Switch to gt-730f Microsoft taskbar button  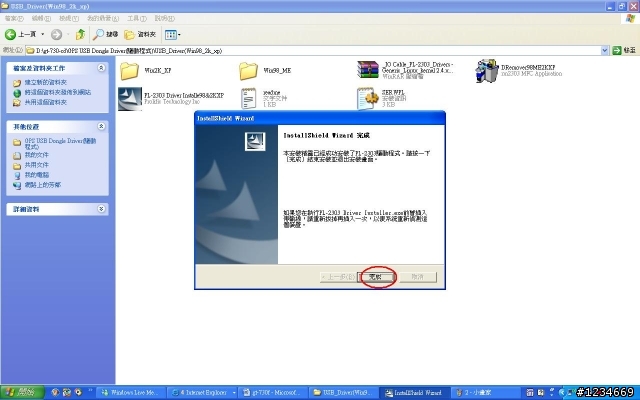point(272,393)
